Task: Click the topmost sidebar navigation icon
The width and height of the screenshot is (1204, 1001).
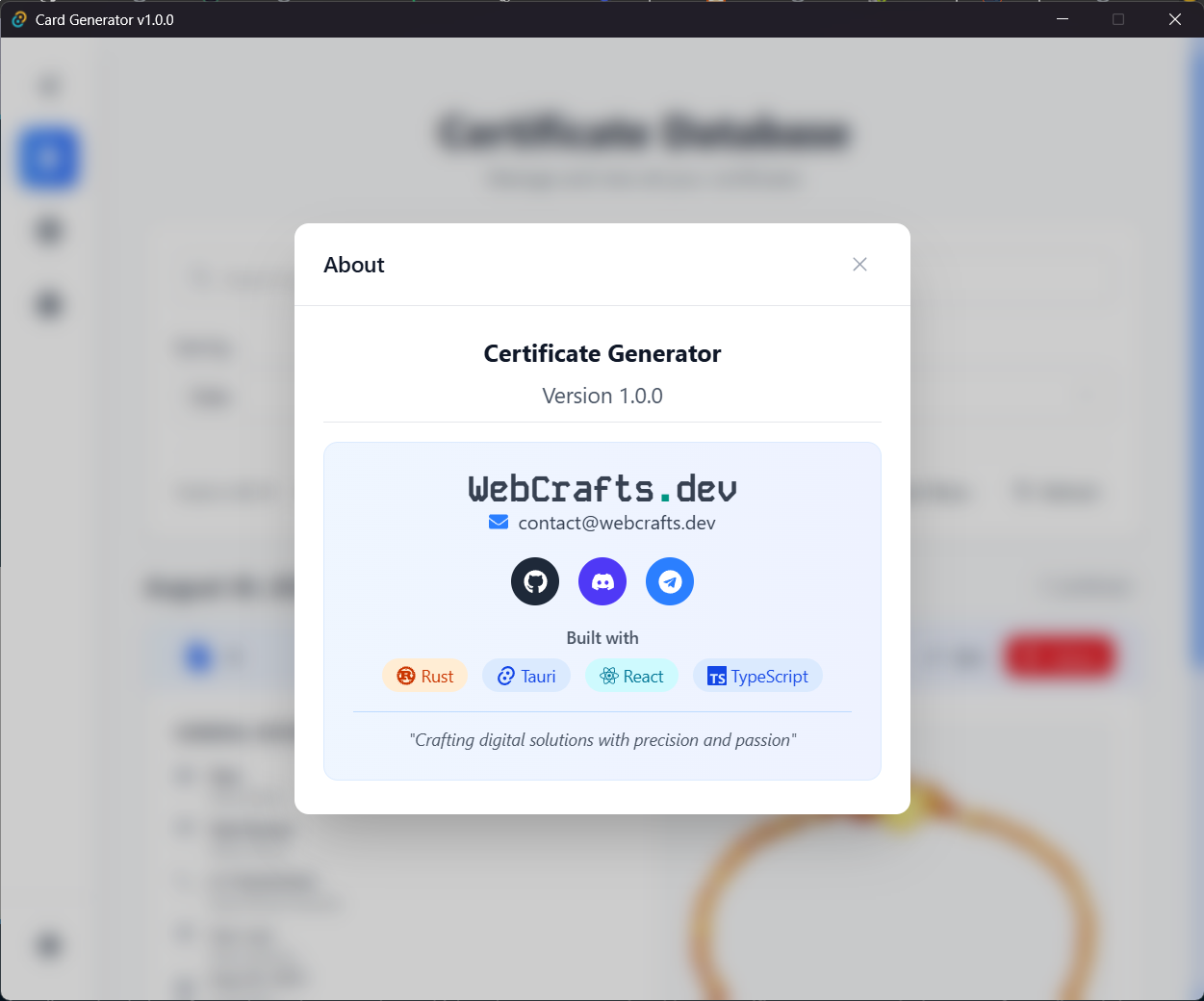Action: pos(48,85)
